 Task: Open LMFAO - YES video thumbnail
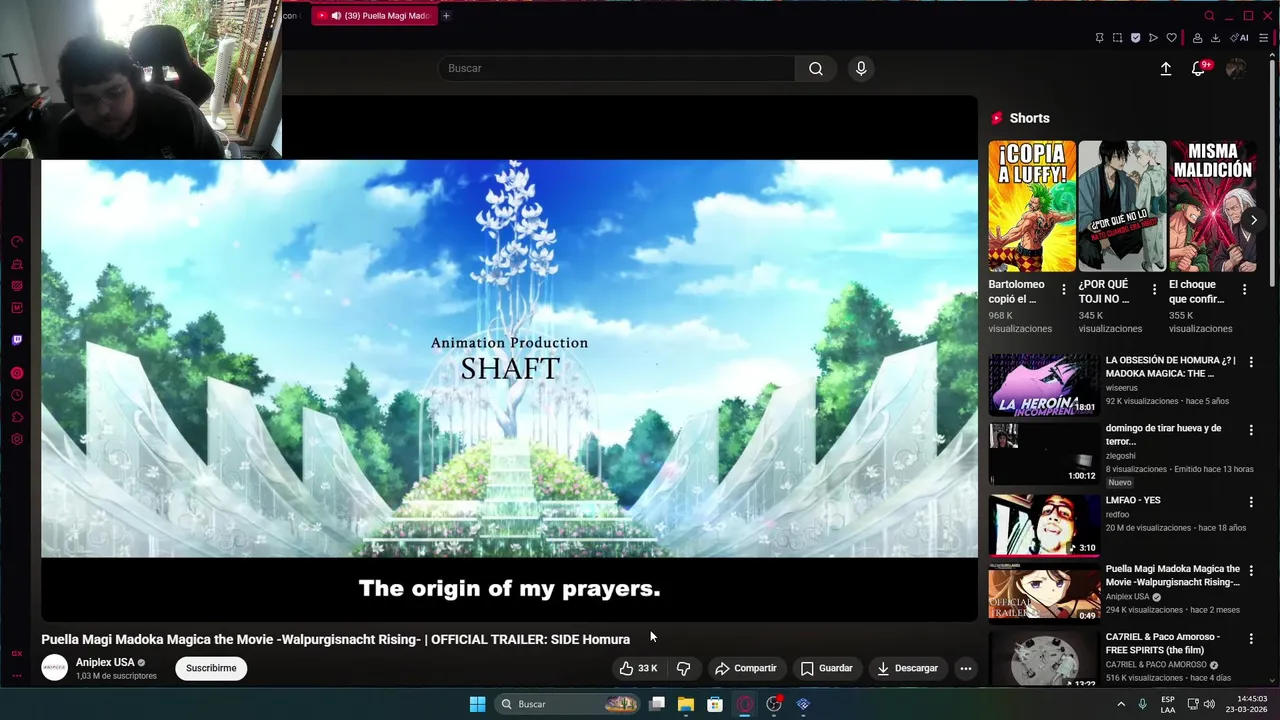tap(1044, 524)
